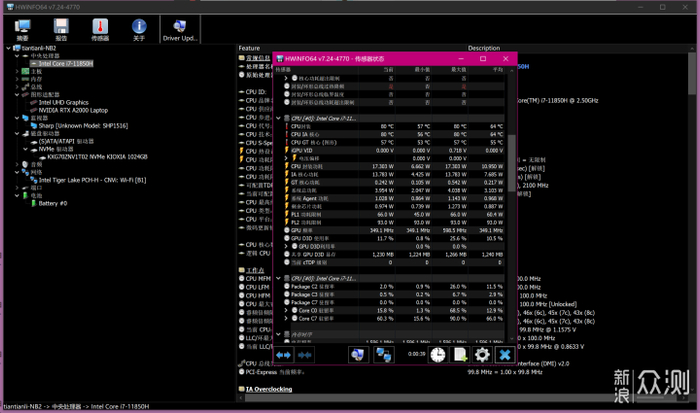This screenshot has height=413, width=700.
Task: Close sensors with the blue X icon
Action: [x=505, y=354]
